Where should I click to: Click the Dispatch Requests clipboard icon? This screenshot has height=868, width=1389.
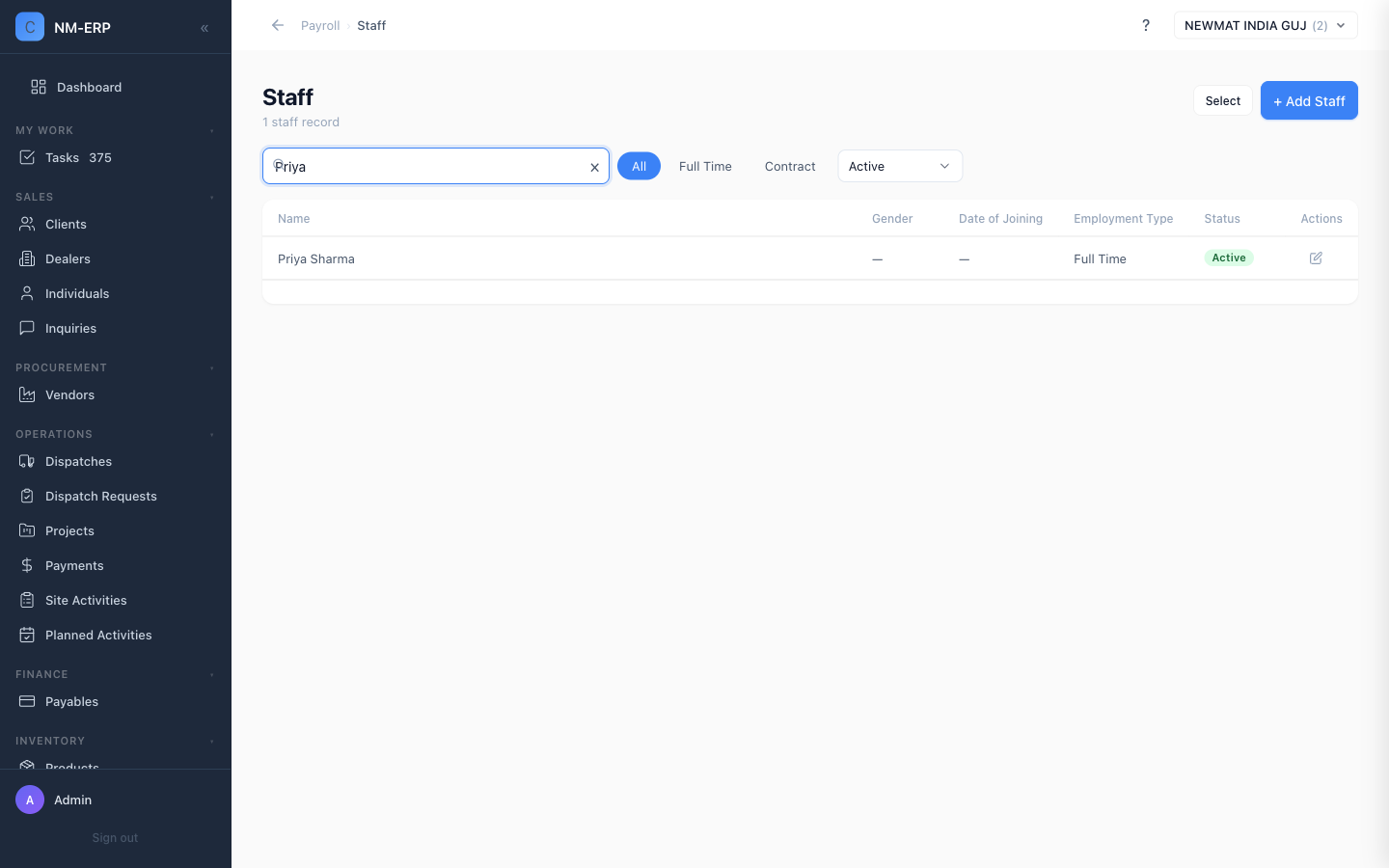coord(27,496)
